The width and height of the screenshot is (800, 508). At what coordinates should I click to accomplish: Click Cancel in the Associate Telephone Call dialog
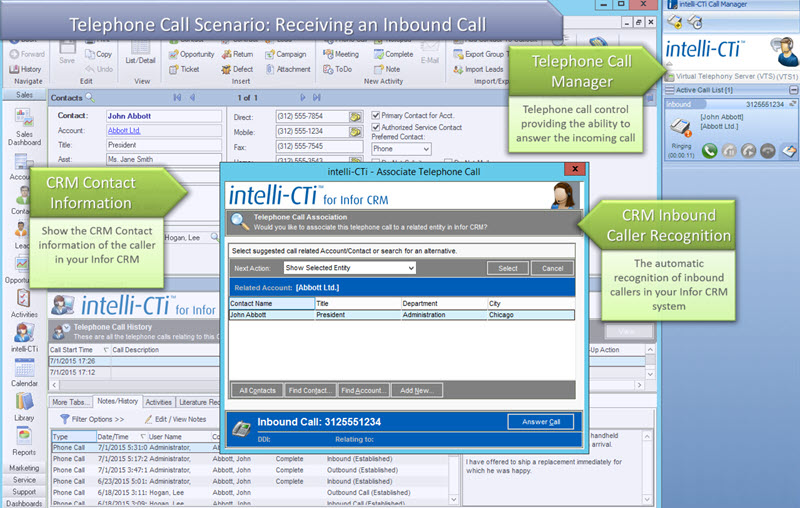coord(553,268)
